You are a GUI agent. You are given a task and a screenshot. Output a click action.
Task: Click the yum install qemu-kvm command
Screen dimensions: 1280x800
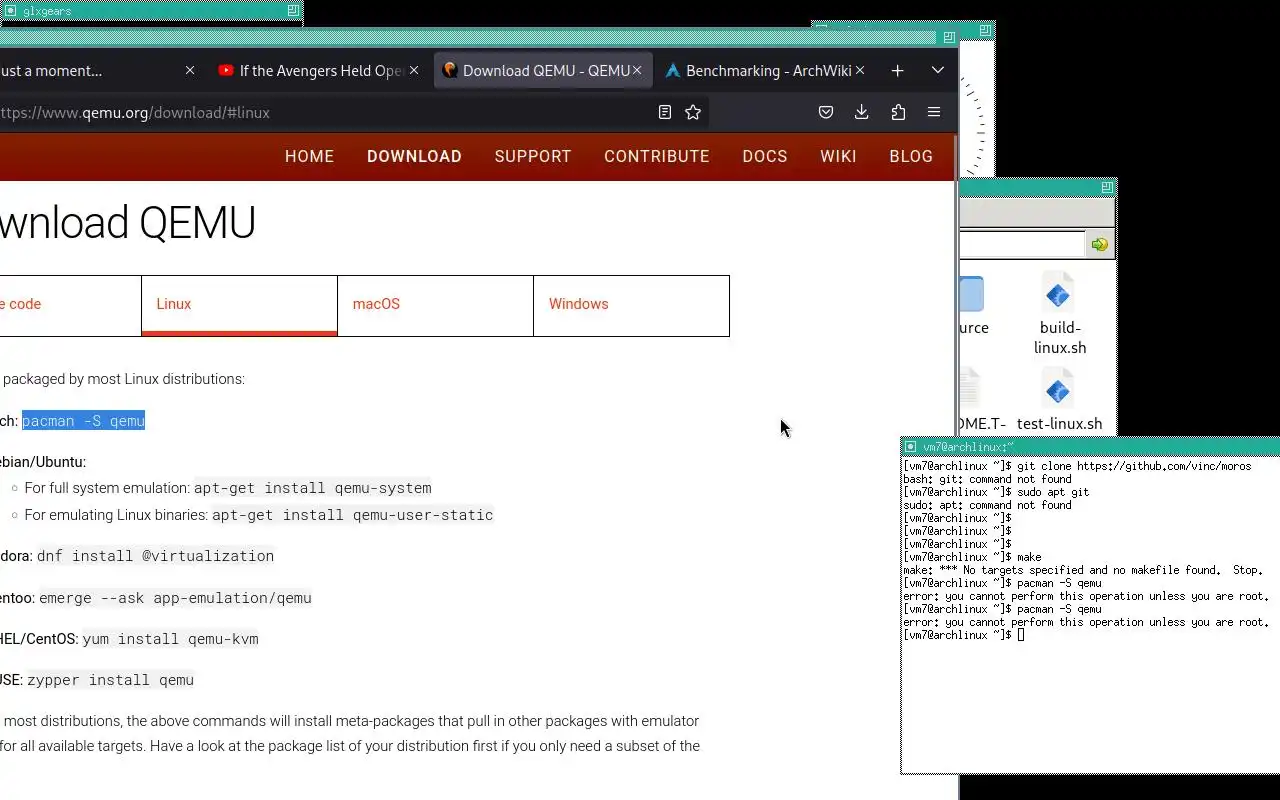click(x=170, y=639)
